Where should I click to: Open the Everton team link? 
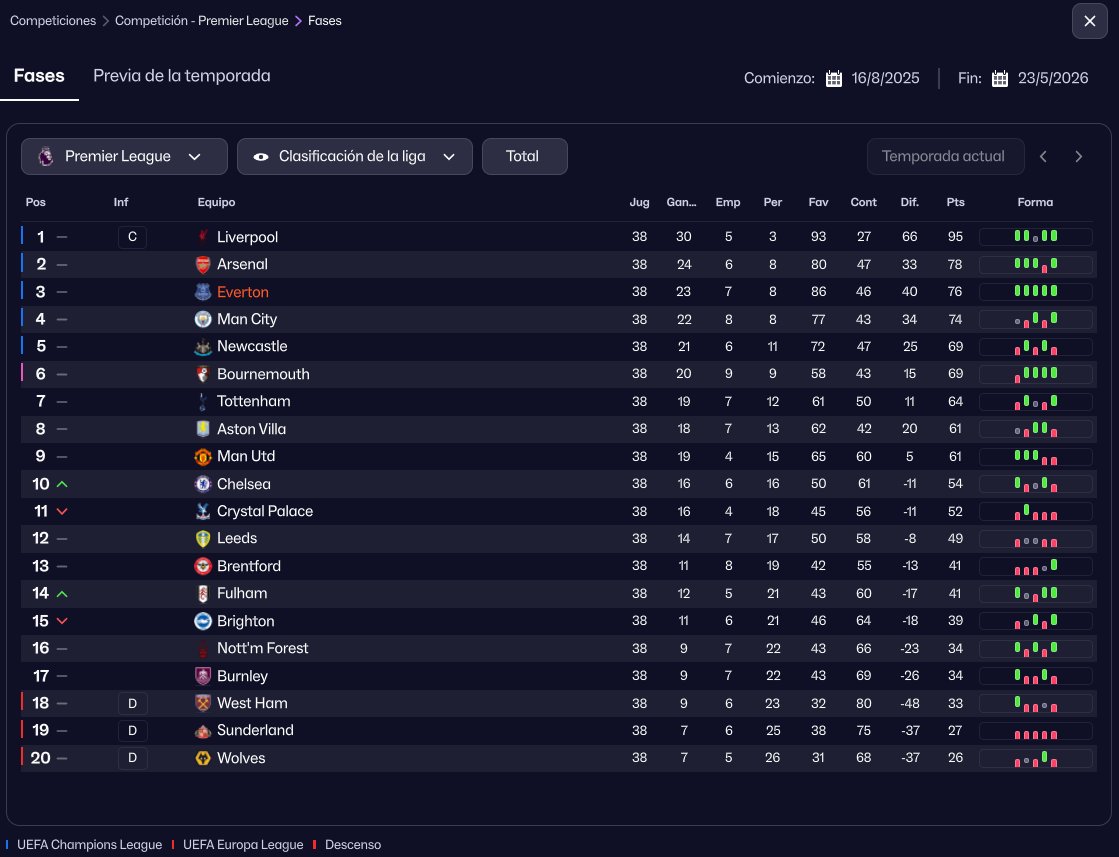(242, 292)
